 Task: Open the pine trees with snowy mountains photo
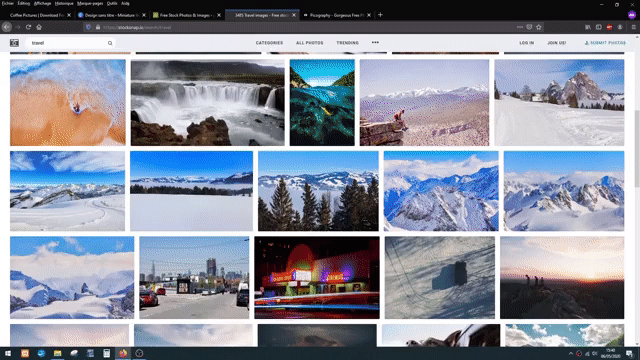318,191
